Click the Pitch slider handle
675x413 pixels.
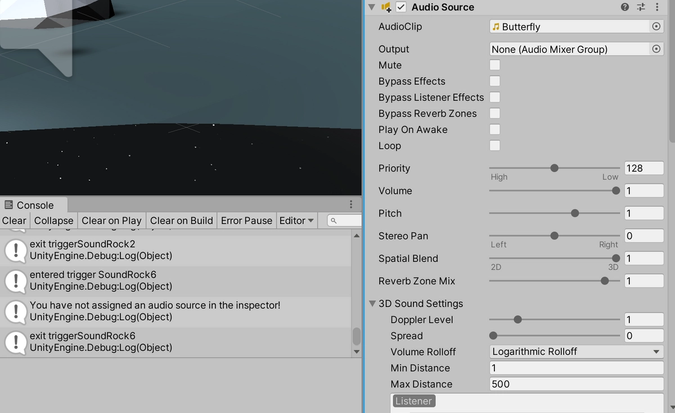575,213
